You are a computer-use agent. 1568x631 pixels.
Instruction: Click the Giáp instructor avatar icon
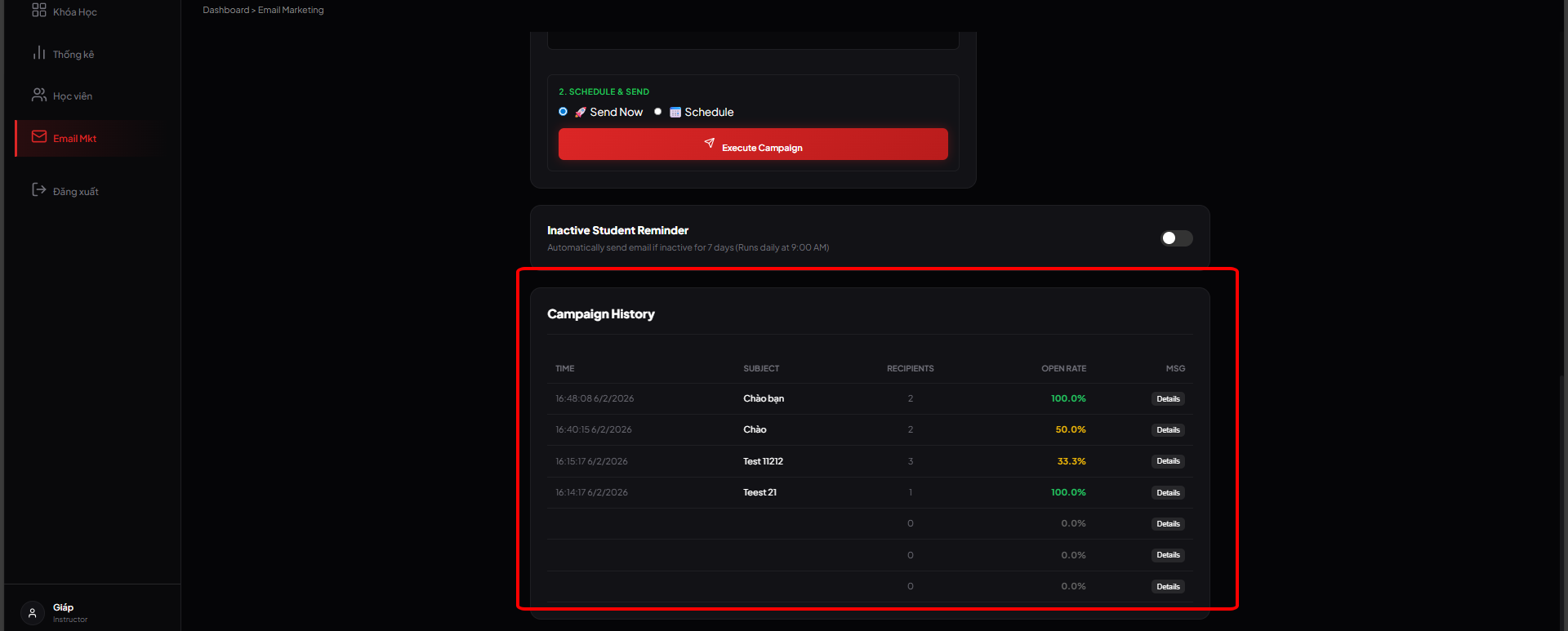[x=33, y=612]
